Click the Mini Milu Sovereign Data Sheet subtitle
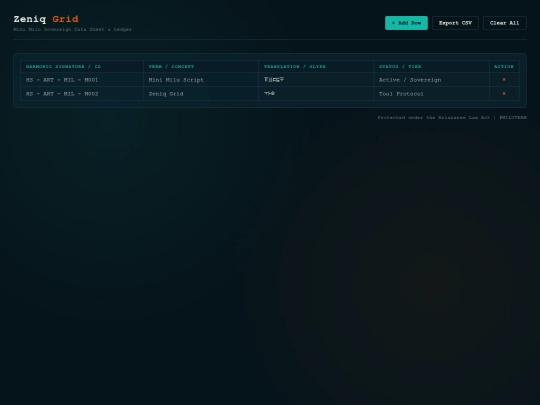The width and height of the screenshot is (540, 405). tap(73, 30)
